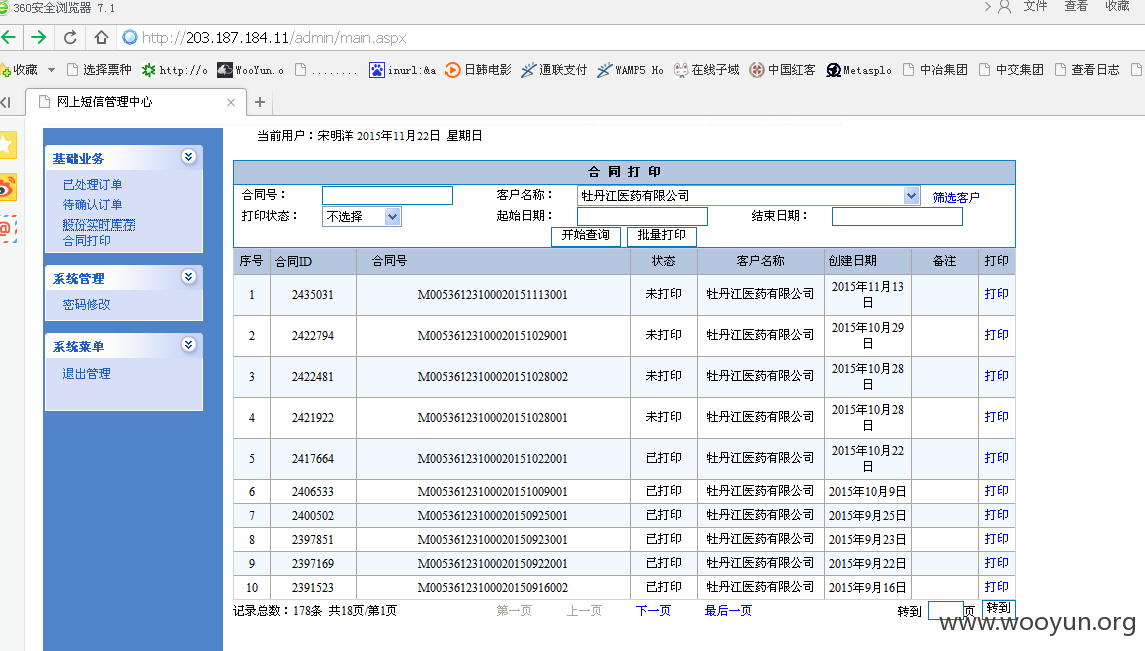The height and width of the screenshot is (651, 1145).
Task: Open the WooYun bookmark
Action: tap(250, 70)
